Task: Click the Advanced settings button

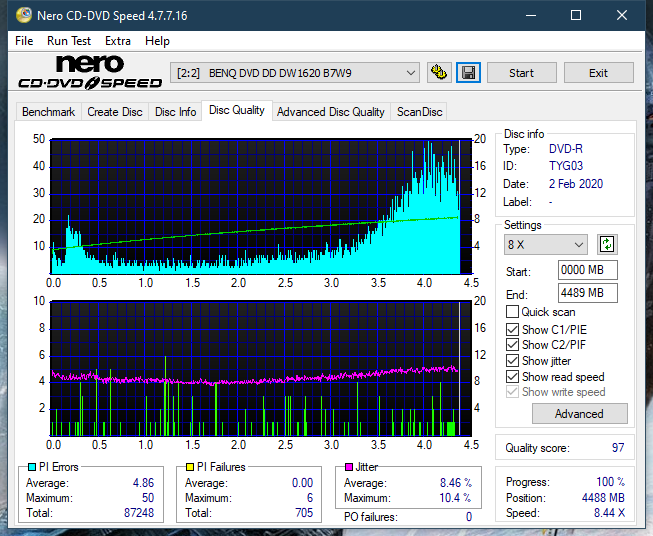Action: coord(579,414)
